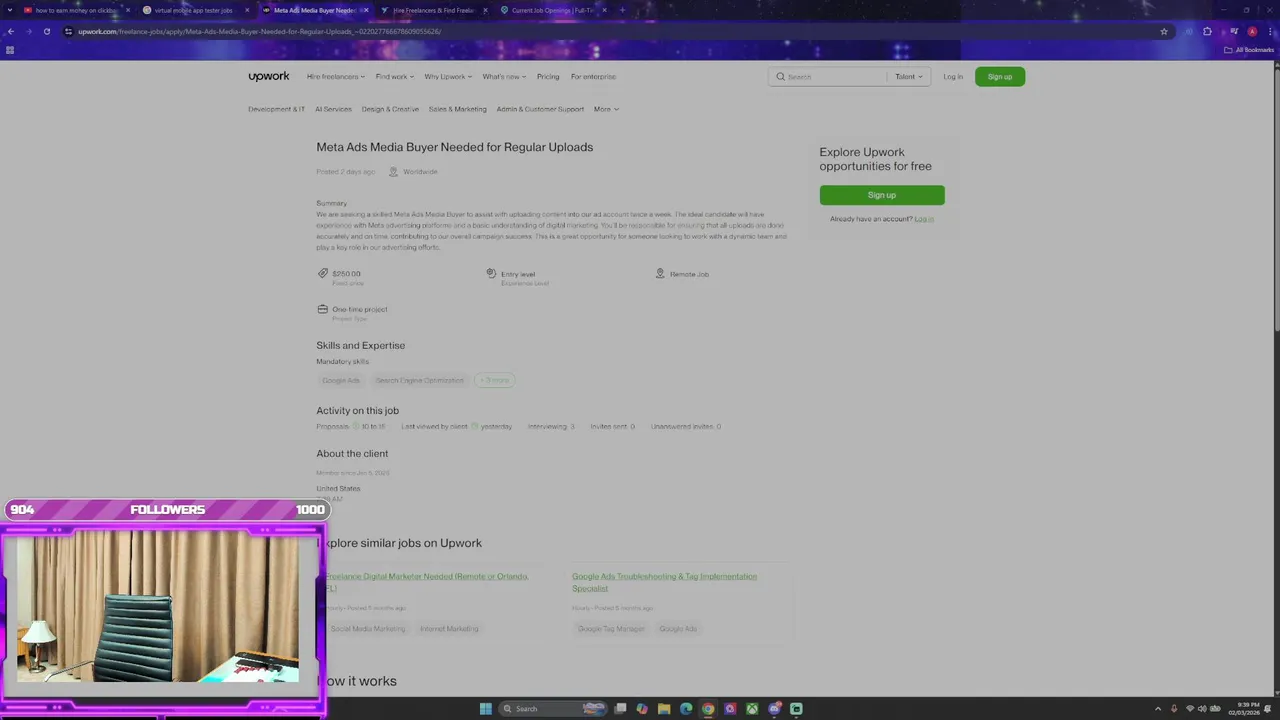Open the AI Services category
This screenshot has width=1280, height=720.
coord(333,109)
